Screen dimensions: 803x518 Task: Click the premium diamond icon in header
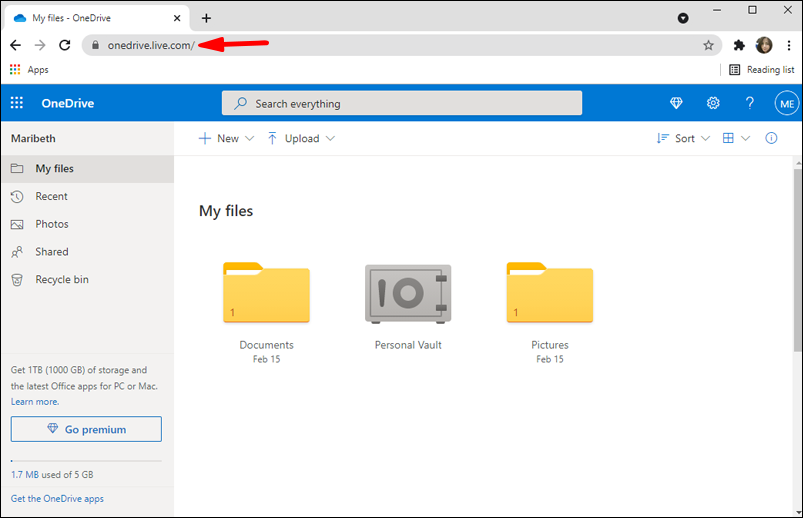pos(676,103)
